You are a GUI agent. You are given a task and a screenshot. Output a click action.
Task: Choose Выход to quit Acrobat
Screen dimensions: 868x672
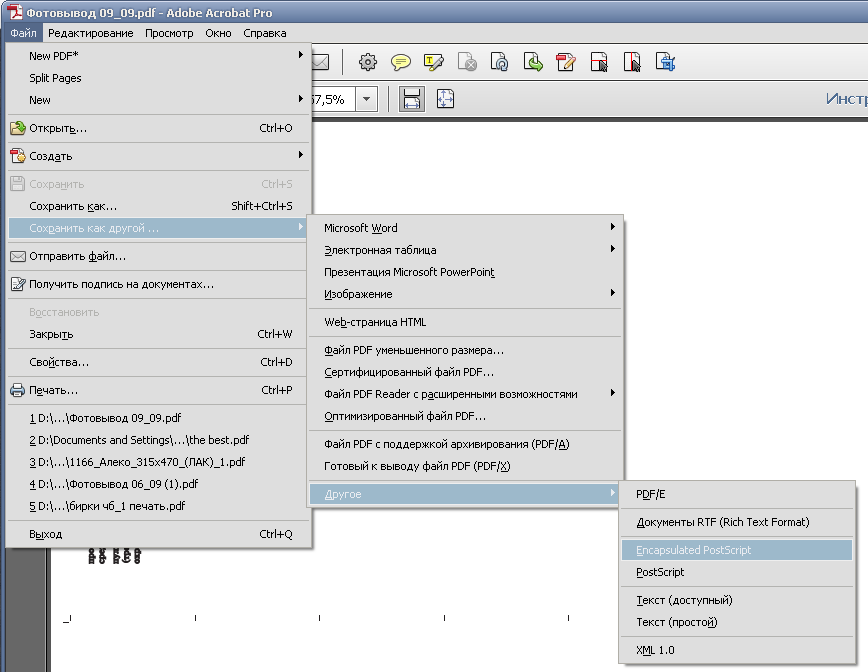point(158,534)
